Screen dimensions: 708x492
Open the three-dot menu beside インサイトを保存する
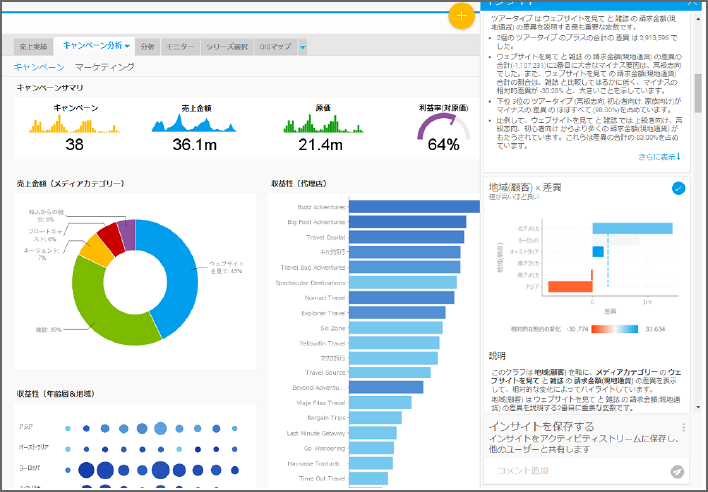684,427
